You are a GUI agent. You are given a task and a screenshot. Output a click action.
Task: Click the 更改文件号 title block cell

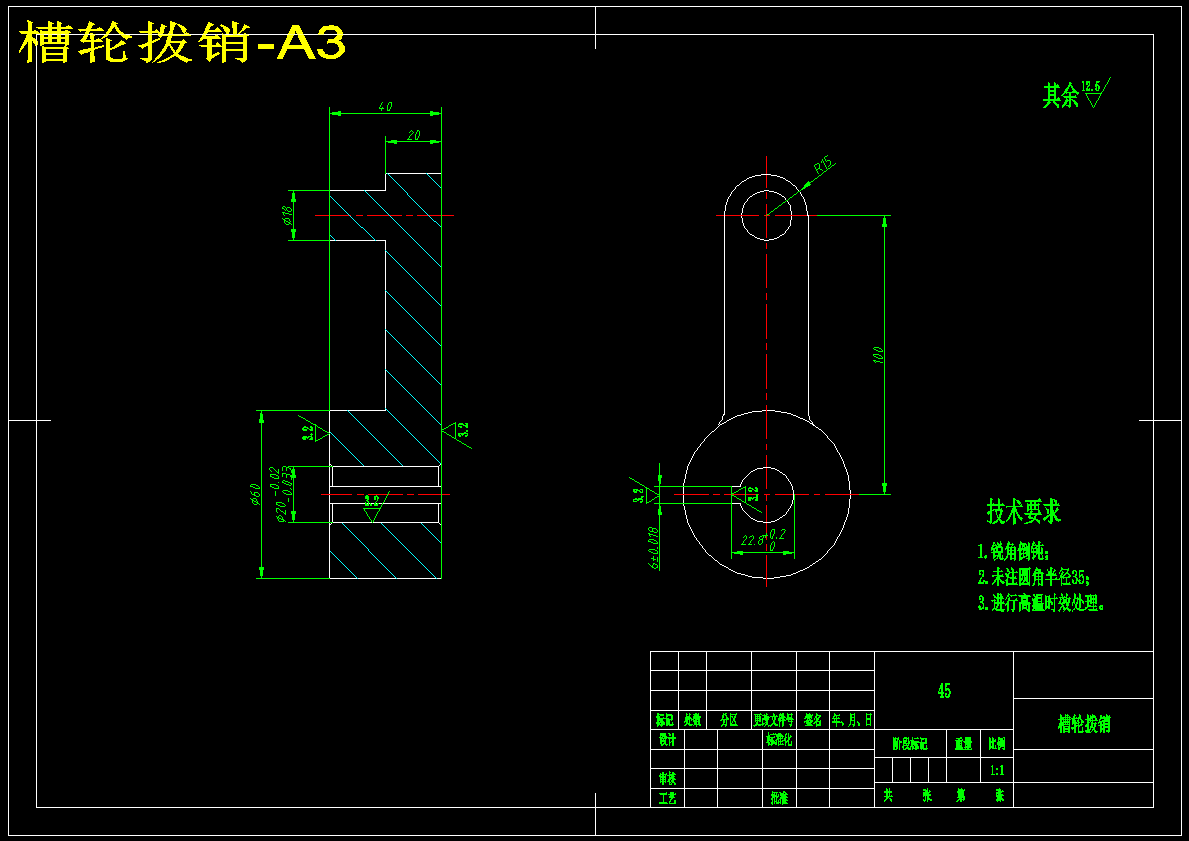tap(773, 720)
